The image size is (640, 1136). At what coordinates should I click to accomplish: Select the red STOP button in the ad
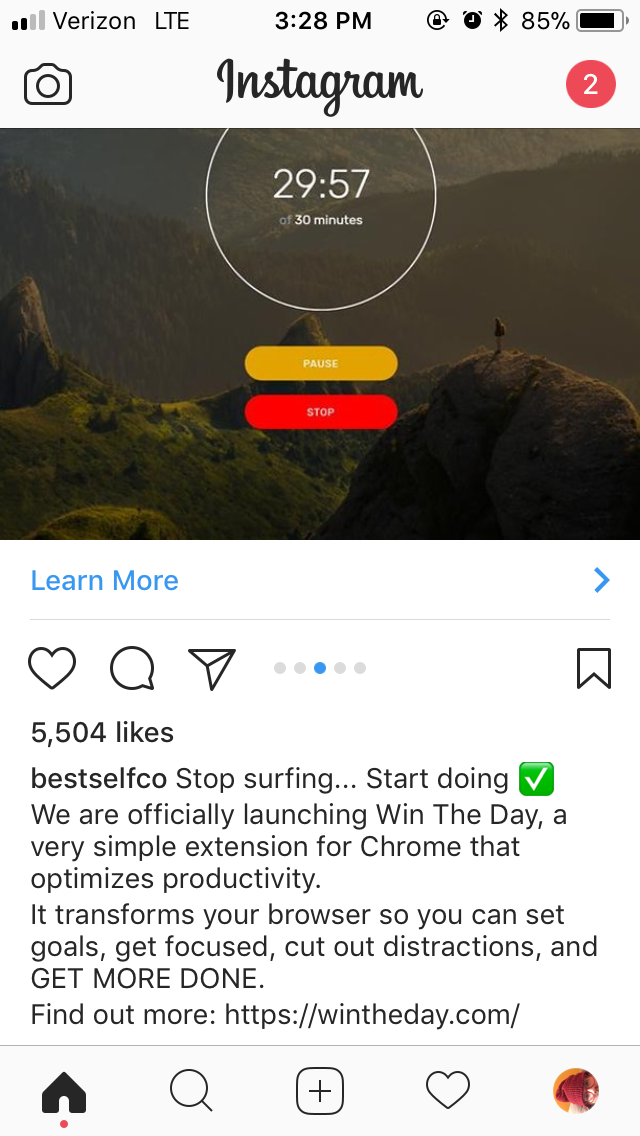[321, 412]
